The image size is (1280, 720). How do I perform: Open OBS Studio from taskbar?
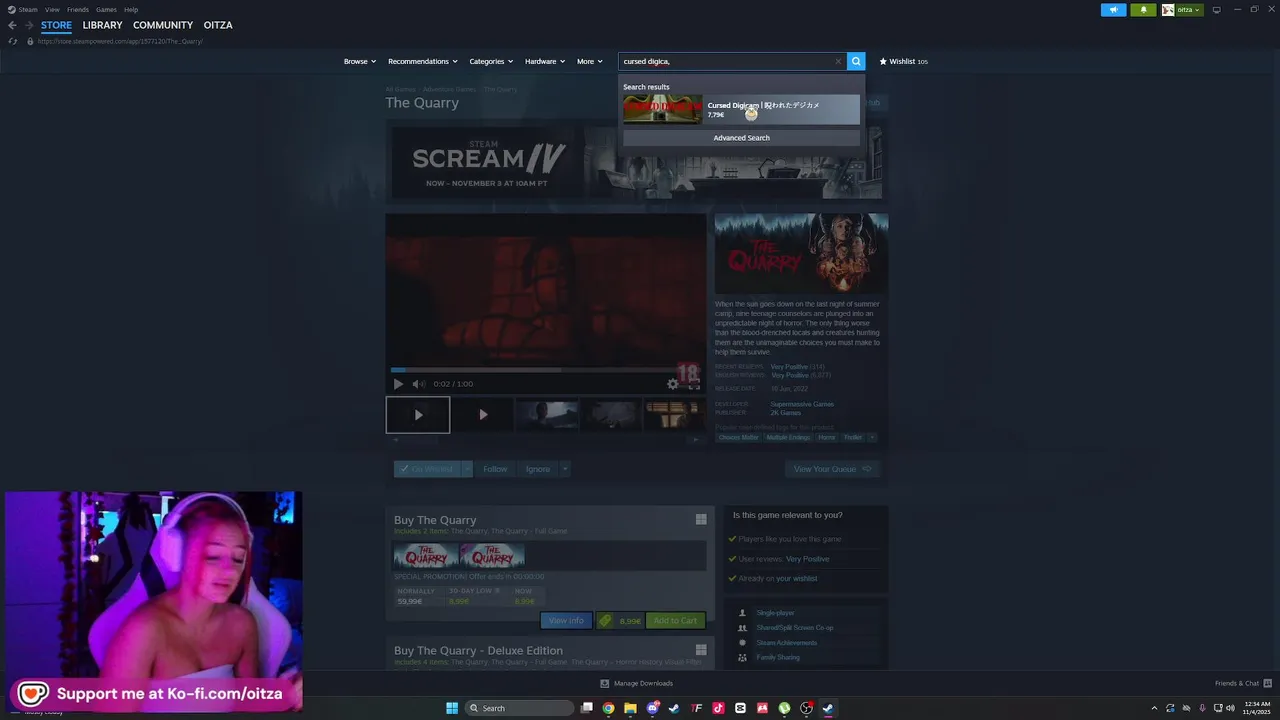[x=806, y=708]
